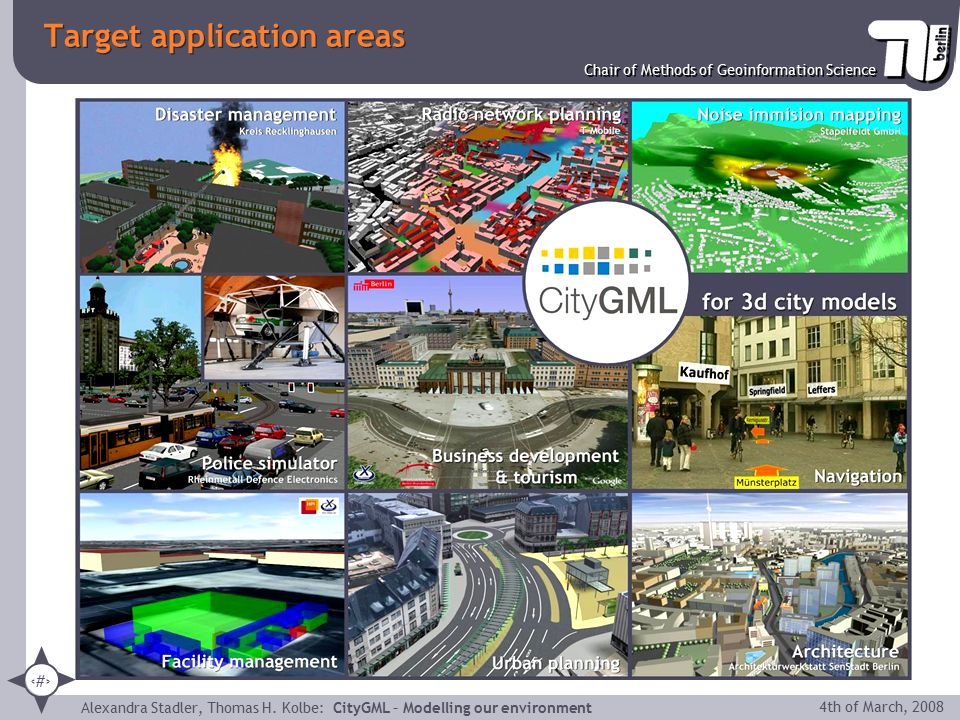Select the Urban planning roundabout image
Viewport: 960px width, 720px height.
[488, 585]
